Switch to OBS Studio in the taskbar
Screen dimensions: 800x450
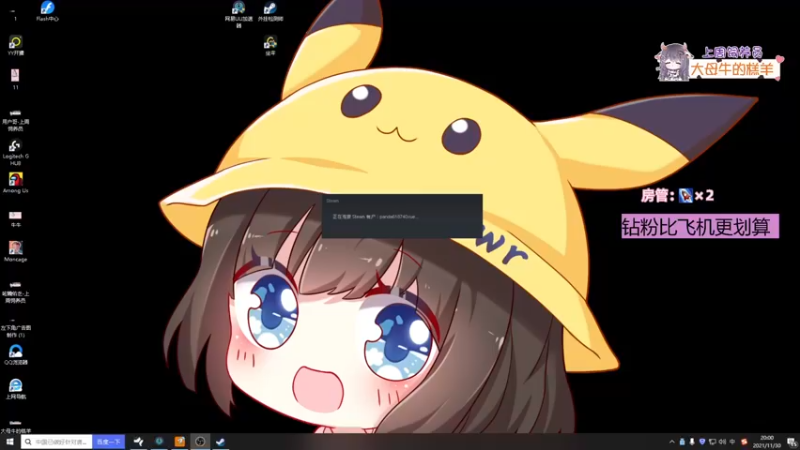coord(200,442)
